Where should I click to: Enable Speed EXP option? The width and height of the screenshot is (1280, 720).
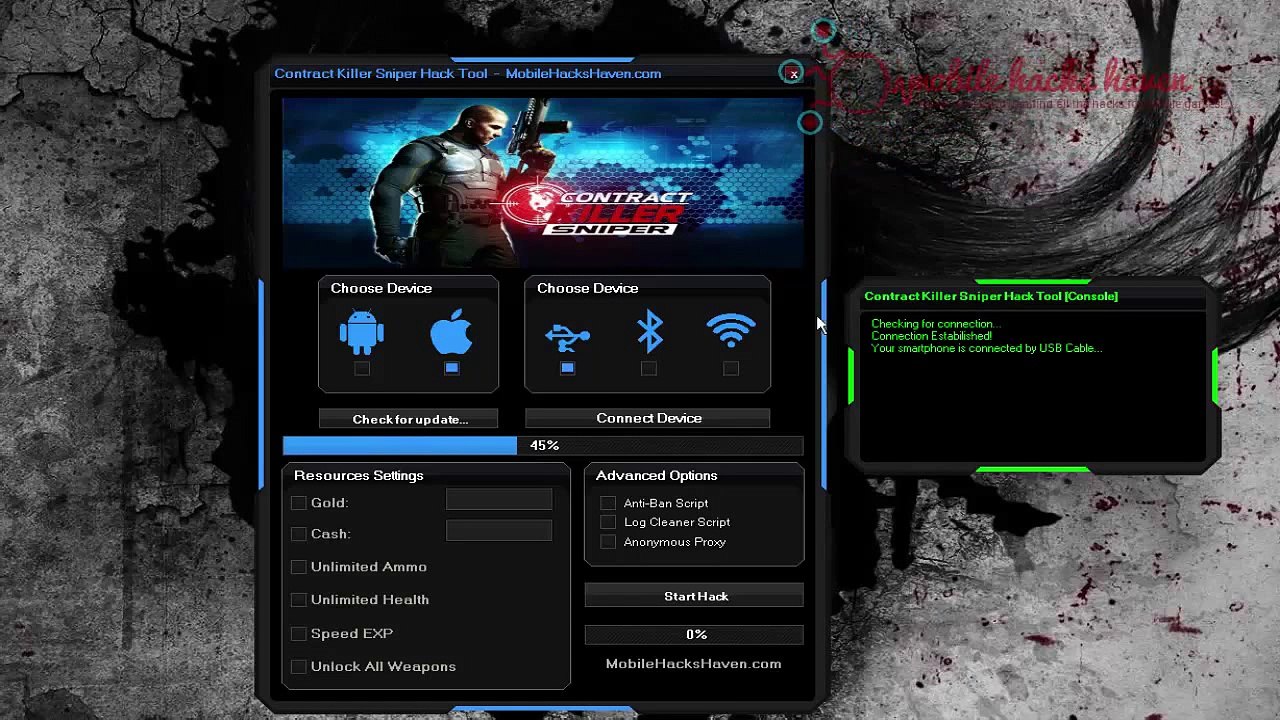point(299,634)
